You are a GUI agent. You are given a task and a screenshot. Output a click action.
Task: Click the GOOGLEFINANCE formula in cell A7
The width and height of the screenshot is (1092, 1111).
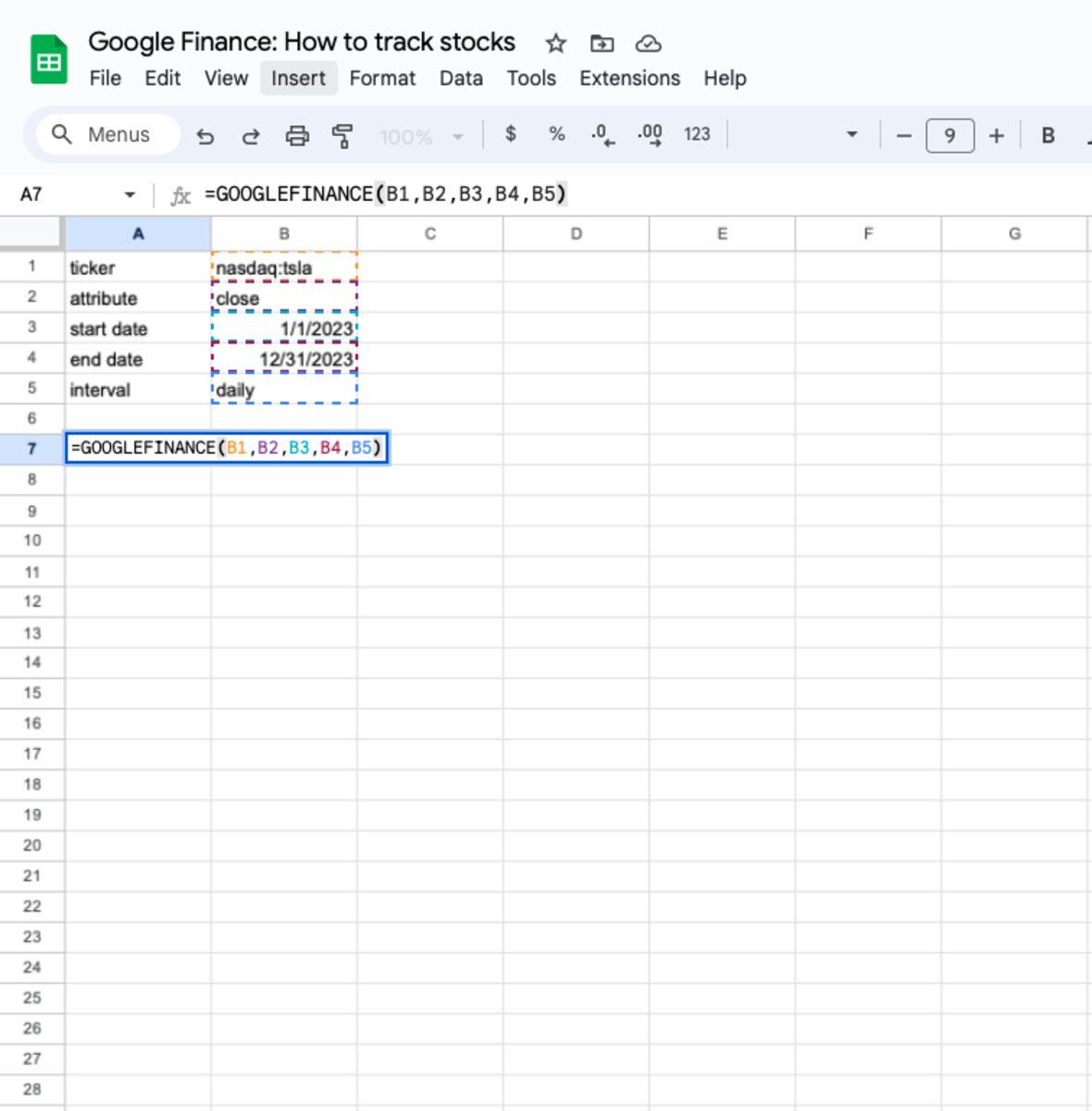pyautogui.click(x=227, y=448)
